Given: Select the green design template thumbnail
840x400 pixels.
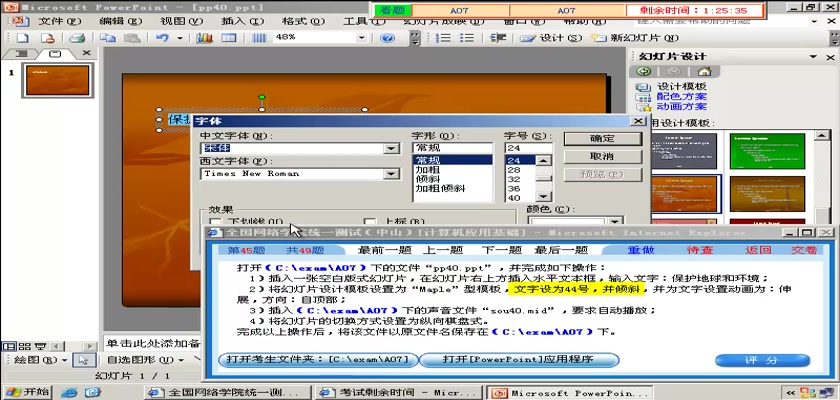Looking at the screenshot, I should 767,150.
